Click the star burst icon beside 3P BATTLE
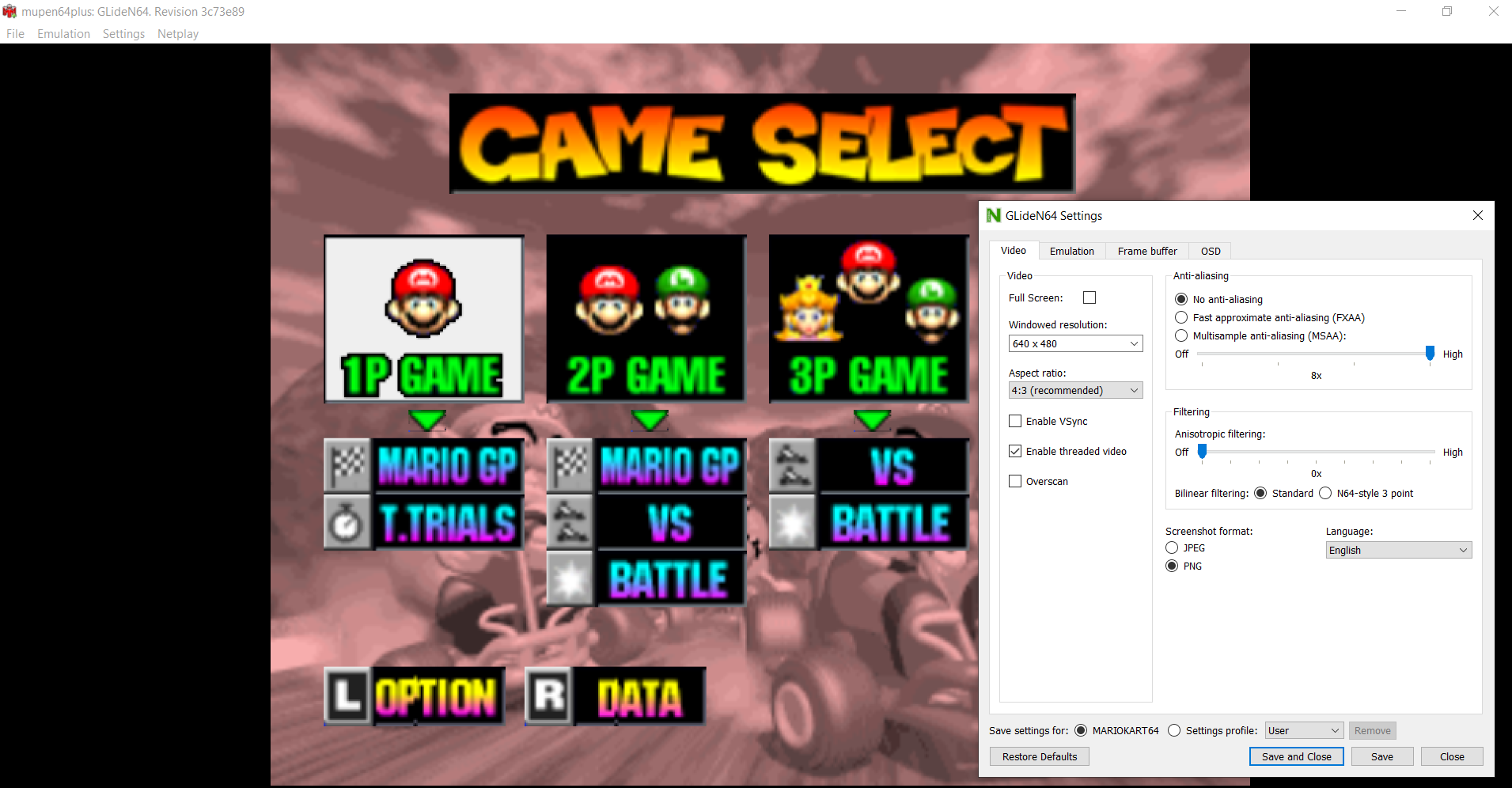The height and width of the screenshot is (788, 1512). pyautogui.click(x=792, y=522)
